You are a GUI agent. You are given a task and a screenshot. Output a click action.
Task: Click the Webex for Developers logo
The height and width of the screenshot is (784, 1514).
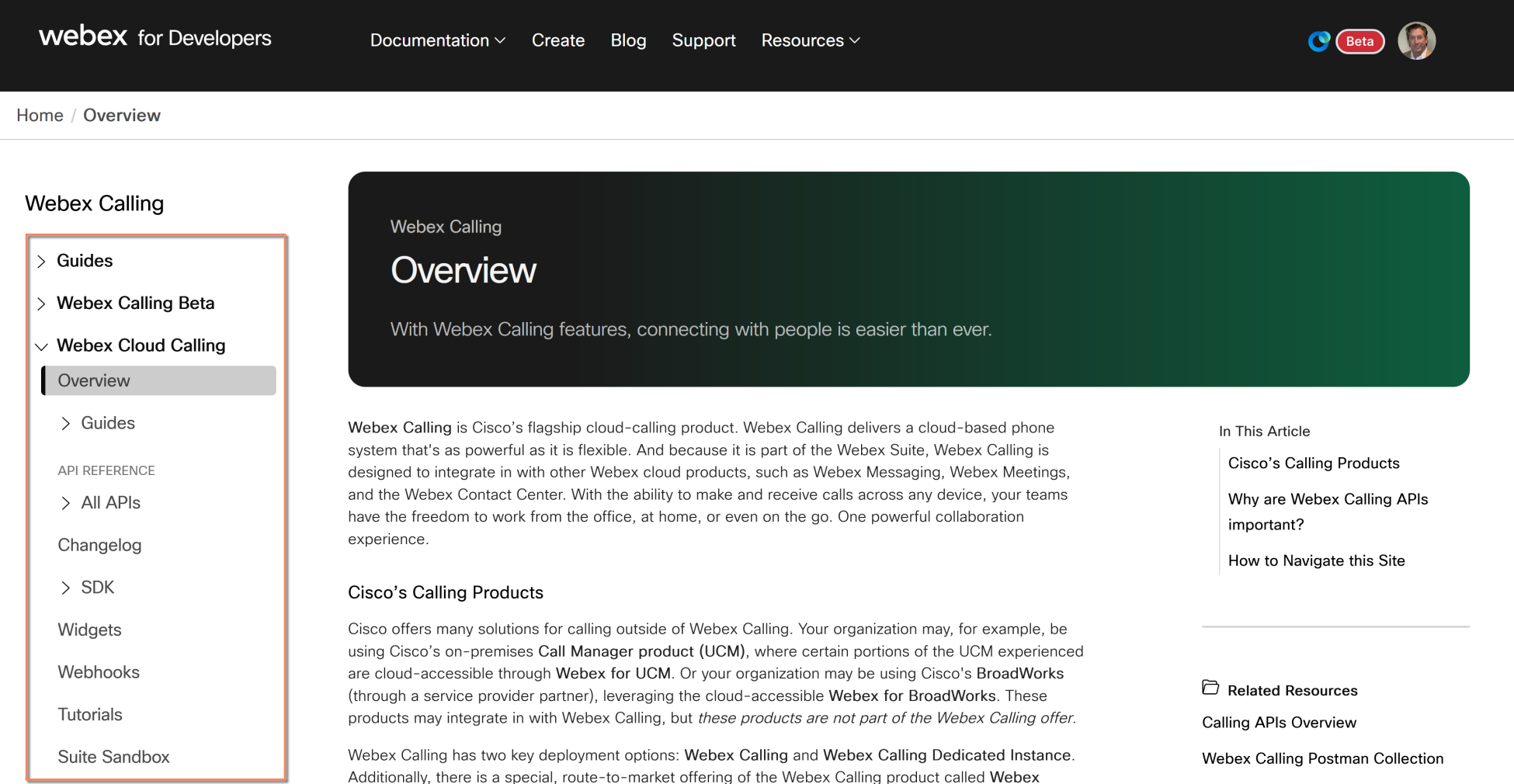(155, 37)
